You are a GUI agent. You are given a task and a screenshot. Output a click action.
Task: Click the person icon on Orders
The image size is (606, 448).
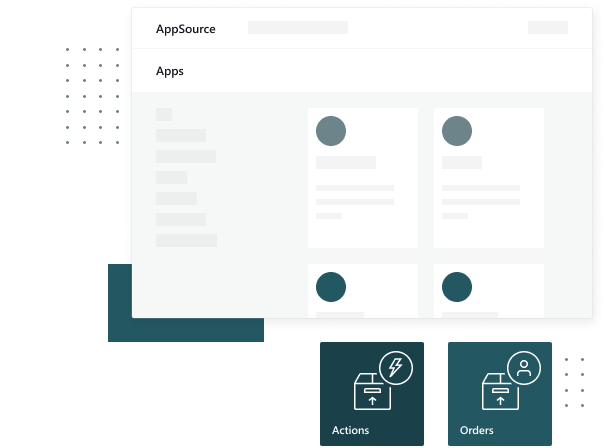[524, 368]
